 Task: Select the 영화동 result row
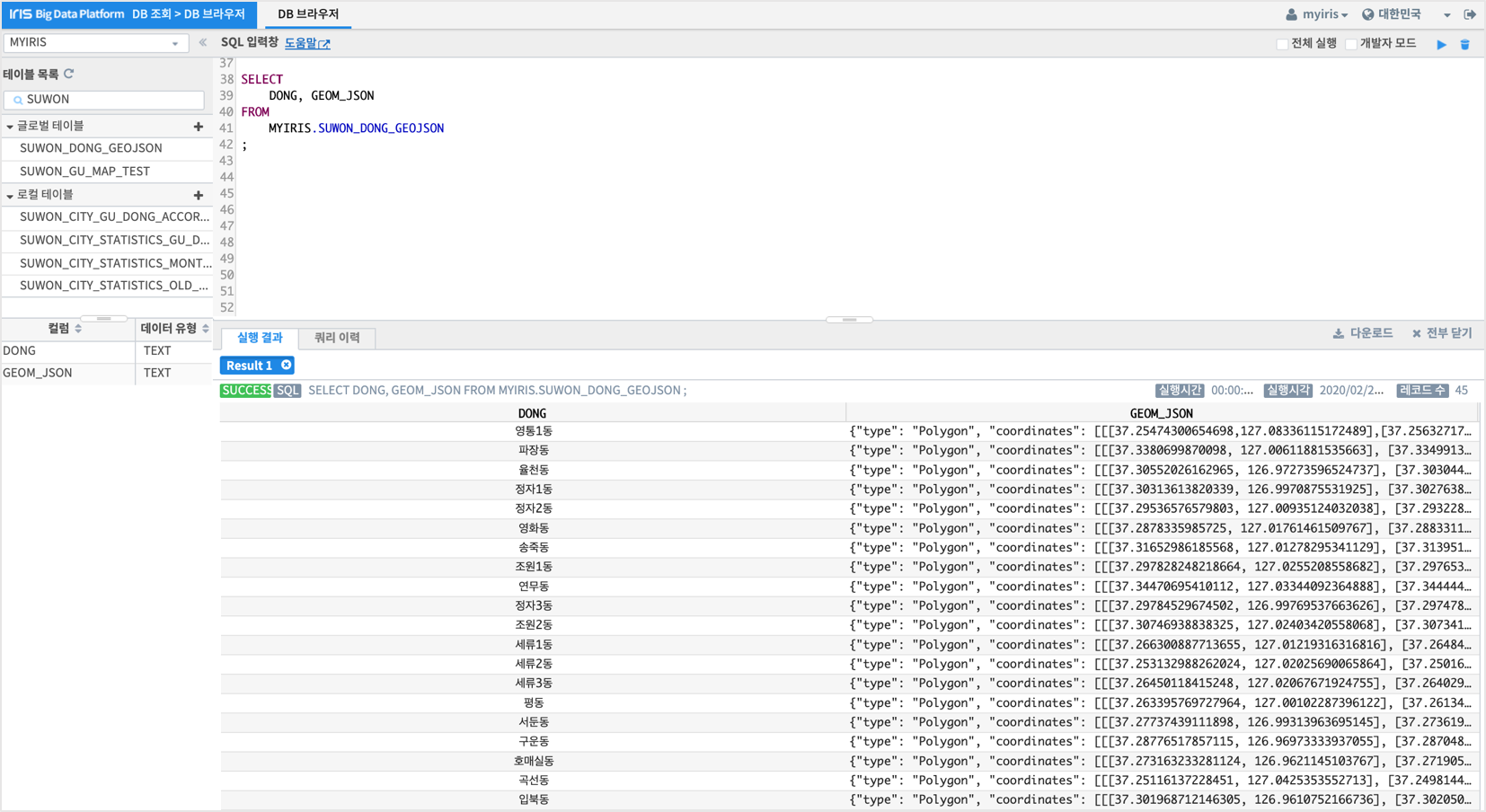click(x=849, y=528)
